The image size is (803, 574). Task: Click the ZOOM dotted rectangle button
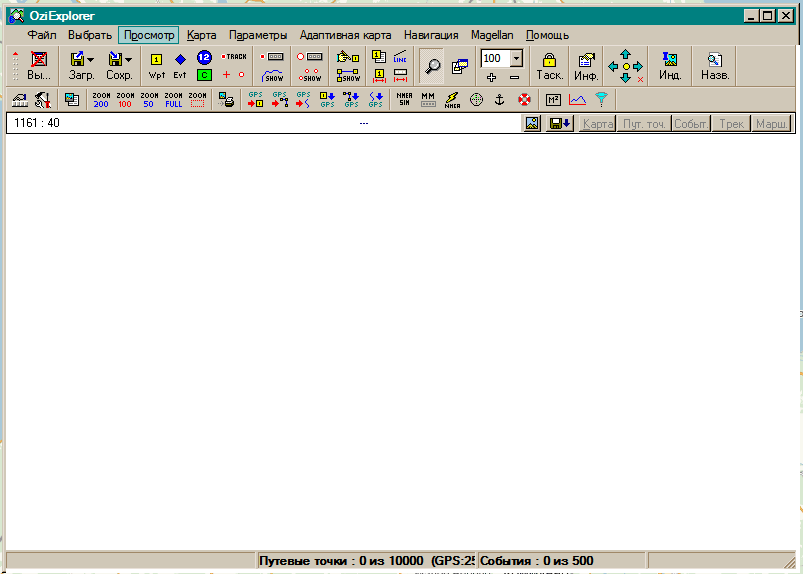[x=197, y=100]
